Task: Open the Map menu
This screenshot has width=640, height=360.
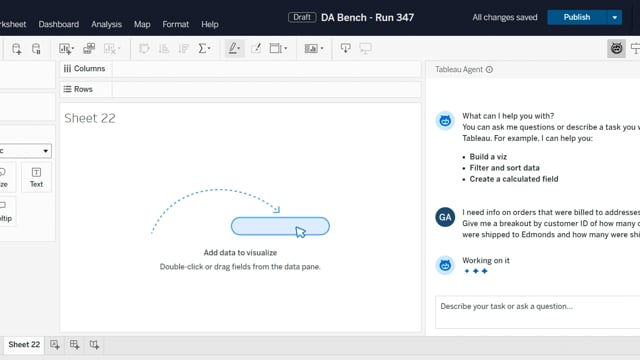Action: click(x=142, y=24)
